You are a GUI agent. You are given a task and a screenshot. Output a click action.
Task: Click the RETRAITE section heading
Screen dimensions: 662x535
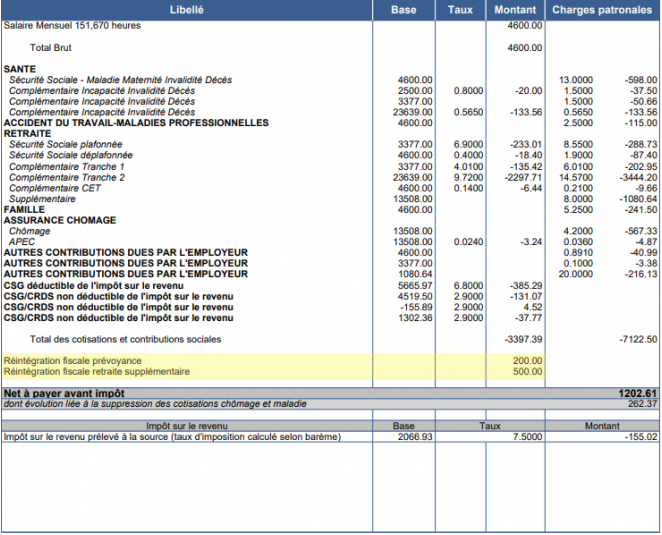click(x=27, y=133)
